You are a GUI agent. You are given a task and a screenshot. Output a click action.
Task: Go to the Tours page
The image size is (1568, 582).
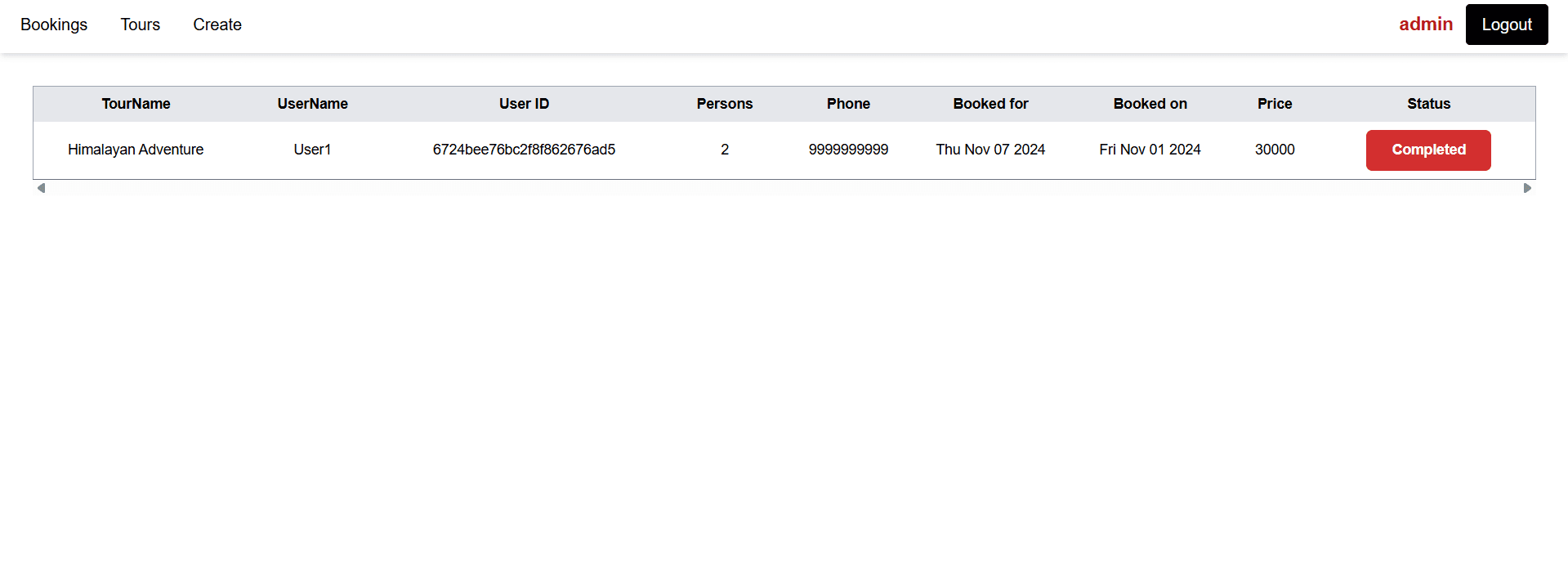(141, 25)
